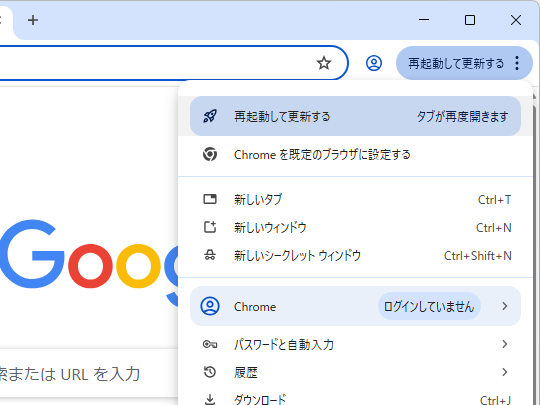Click the new tab icon in menu
540x405 pixels.
[210, 199]
